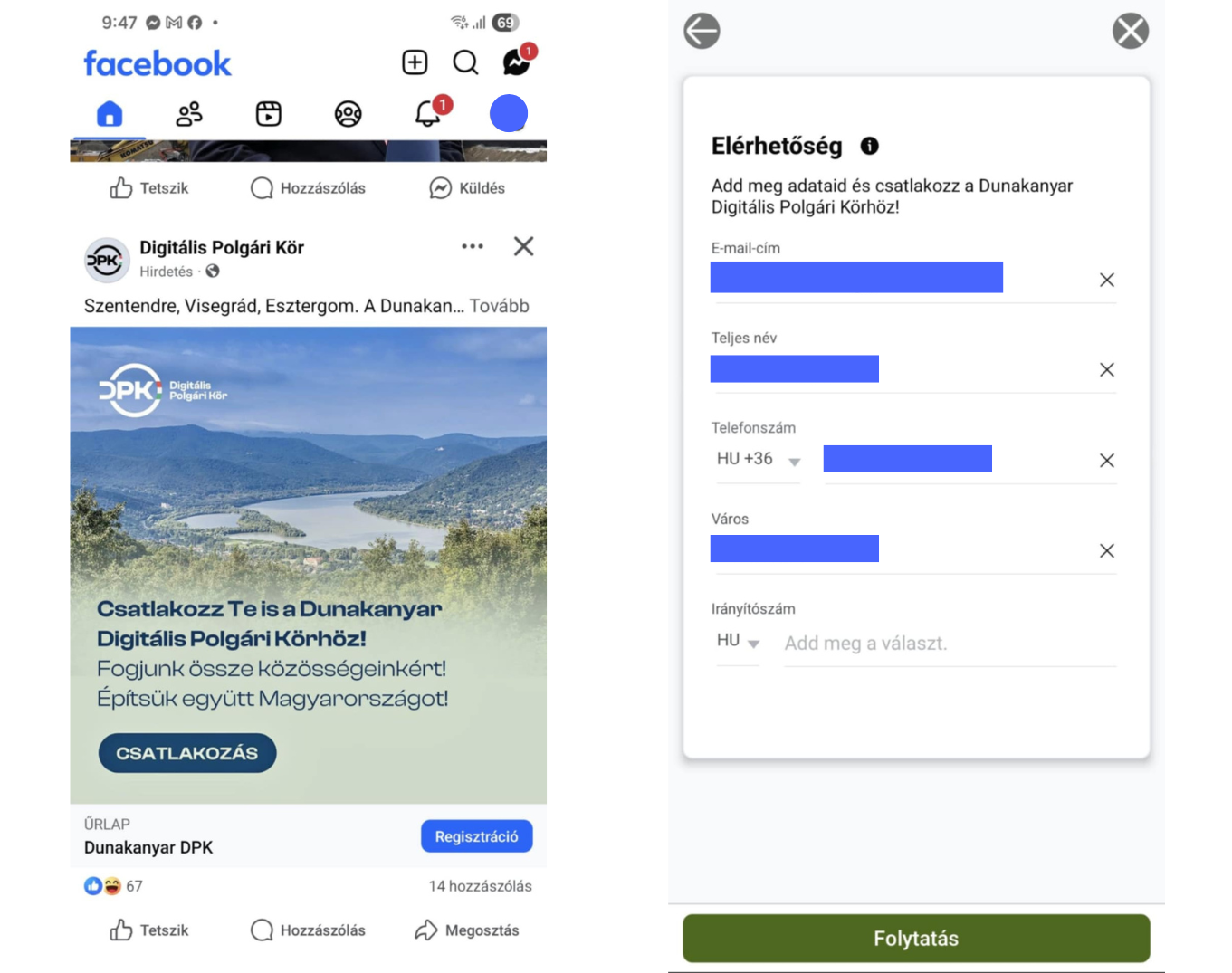Click the Irányítószám input field
Viewport: 1232px width, 973px height.
pos(949,644)
